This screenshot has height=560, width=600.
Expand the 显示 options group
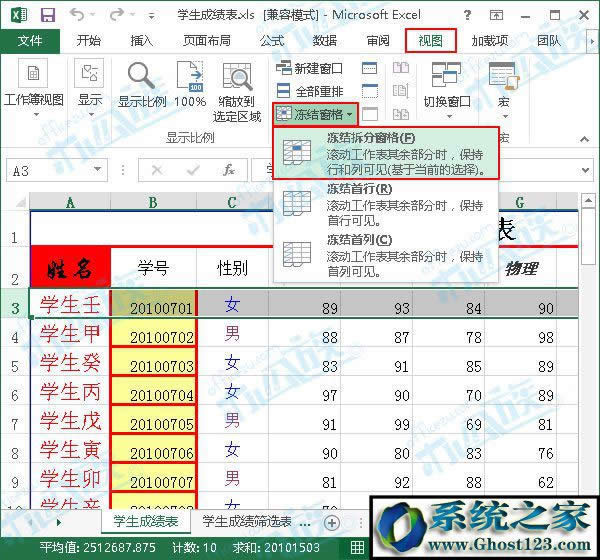pos(90,88)
